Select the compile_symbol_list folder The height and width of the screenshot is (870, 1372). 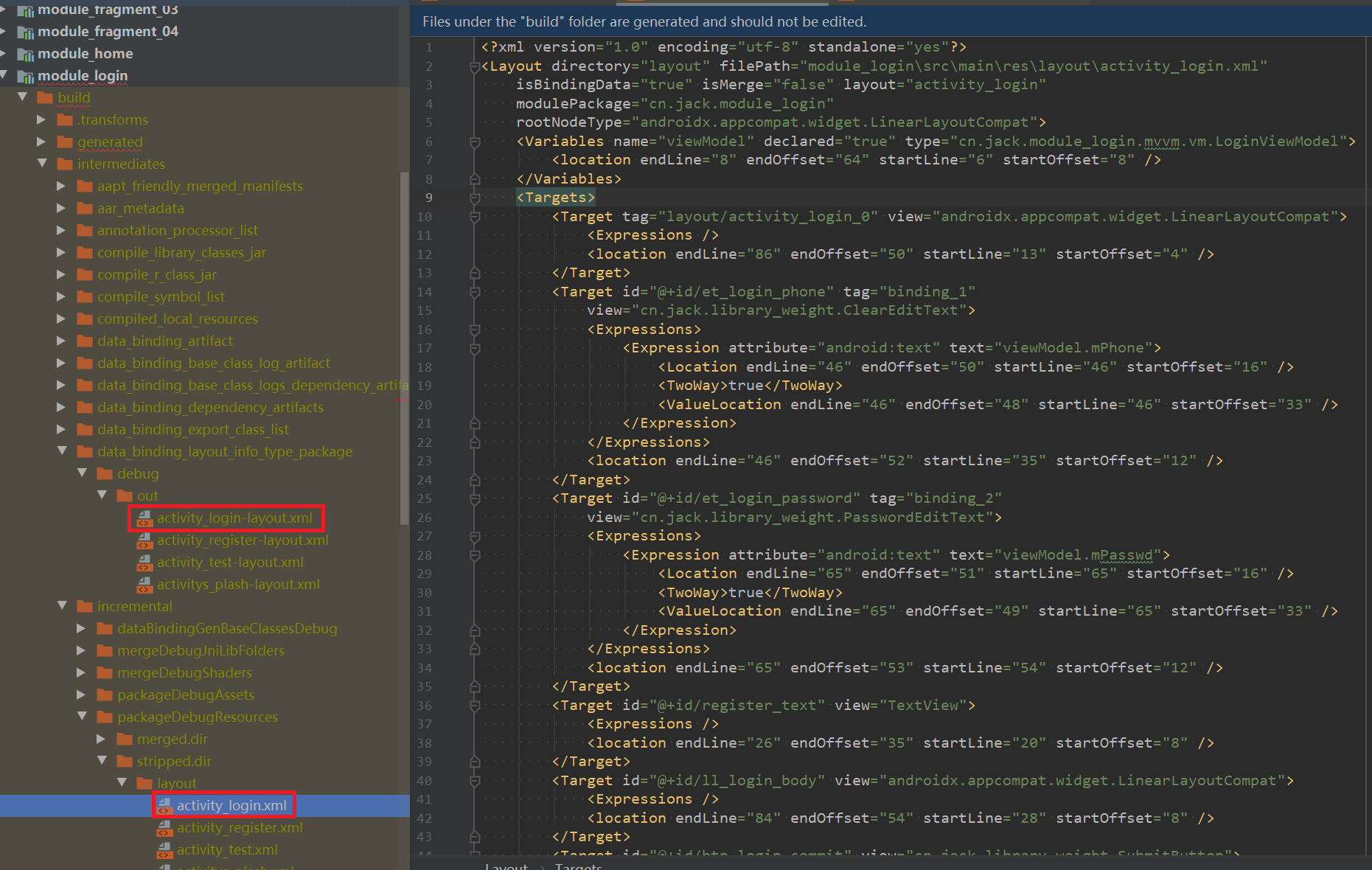pyautogui.click(x=161, y=296)
